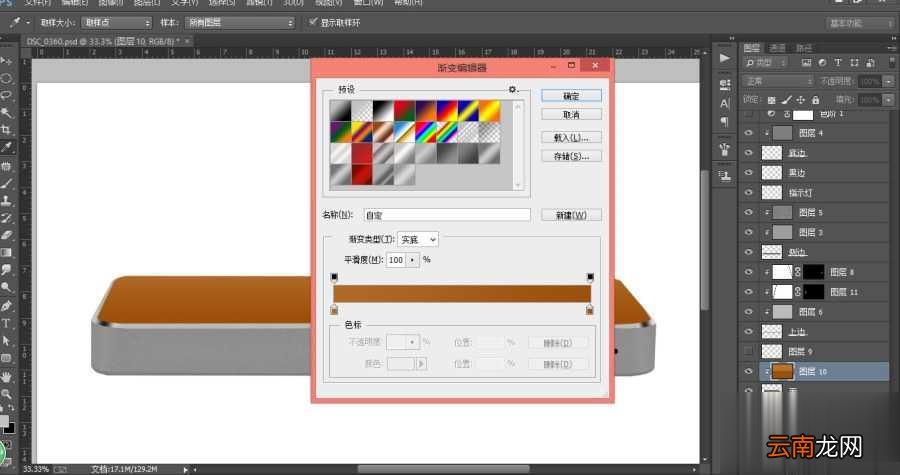This screenshot has height=475, width=900.
Task: Open the File menu
Action: [38, 2]
